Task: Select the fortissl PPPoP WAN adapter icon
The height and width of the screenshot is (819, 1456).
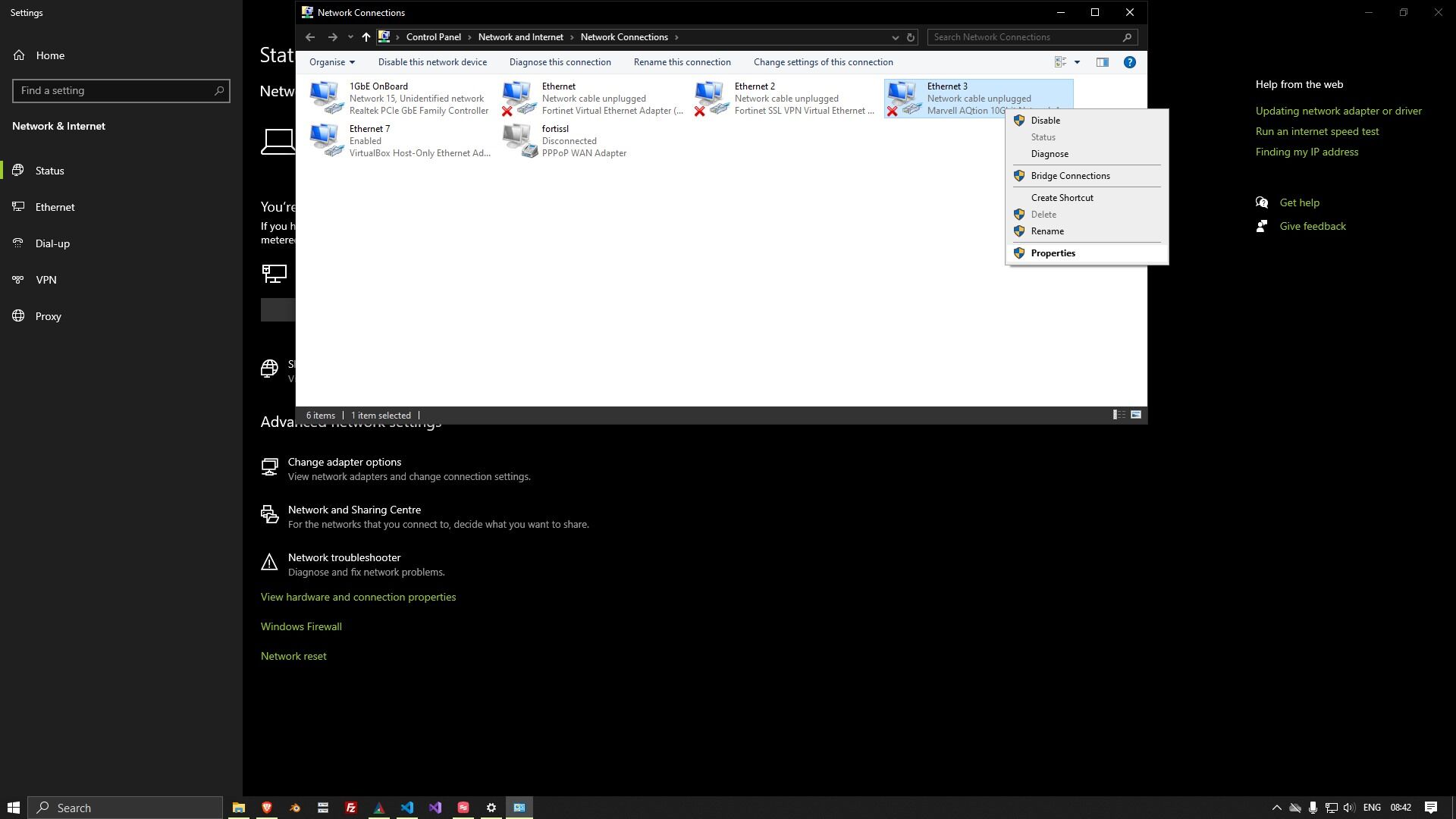Action: pos(519,140)
